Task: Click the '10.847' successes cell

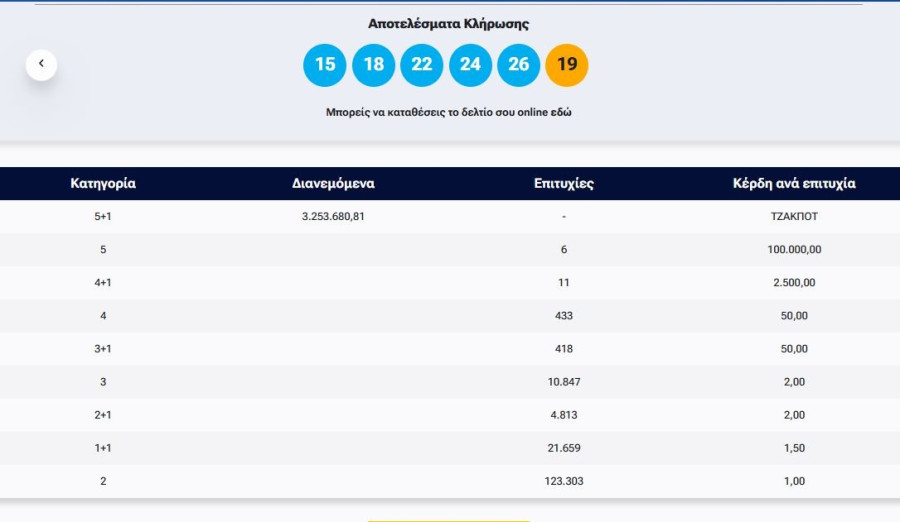Action: pos(564,382)
